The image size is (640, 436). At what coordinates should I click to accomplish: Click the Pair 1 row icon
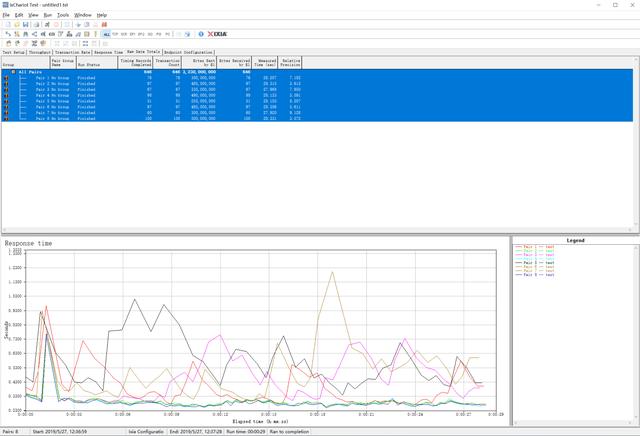coord(6,77)
